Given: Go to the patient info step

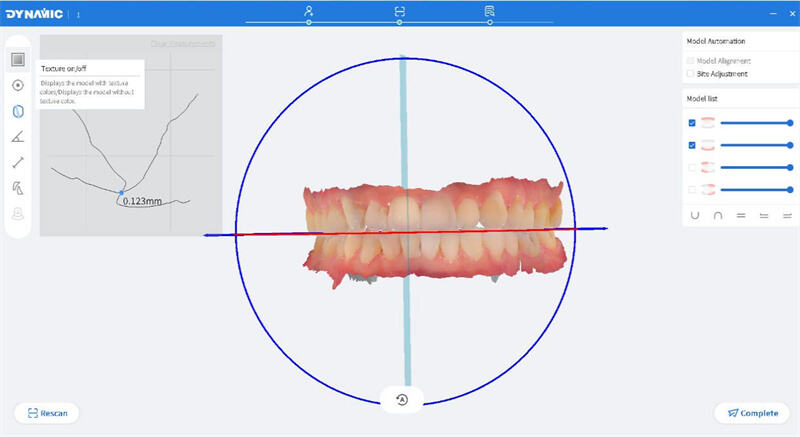Looking at the screenshot, I should pos(310,12).
